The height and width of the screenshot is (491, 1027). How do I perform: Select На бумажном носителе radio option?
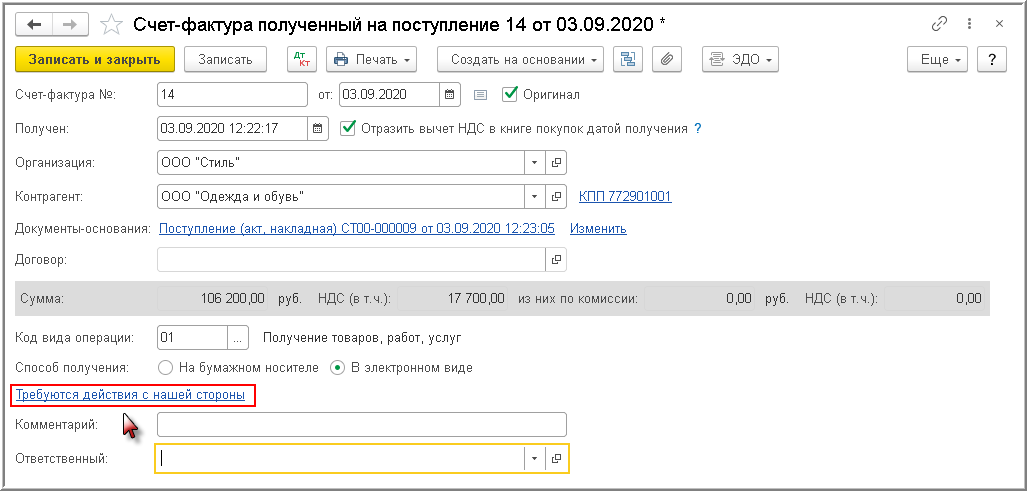[167, 367]
